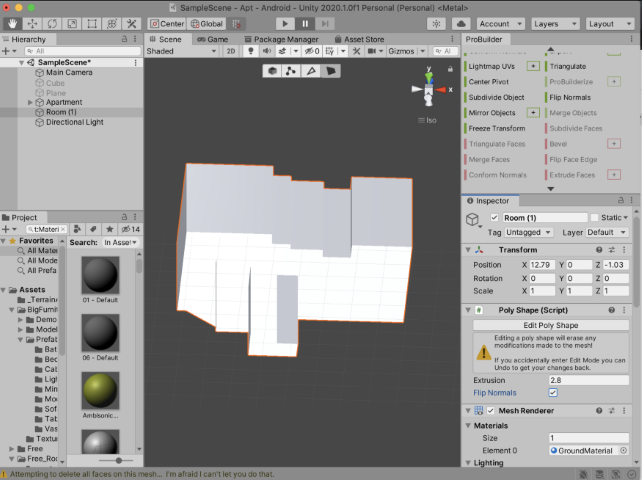Select the Move tool in the toolbar
Viewport: 642px width, 480px height.
click(31, 22)
